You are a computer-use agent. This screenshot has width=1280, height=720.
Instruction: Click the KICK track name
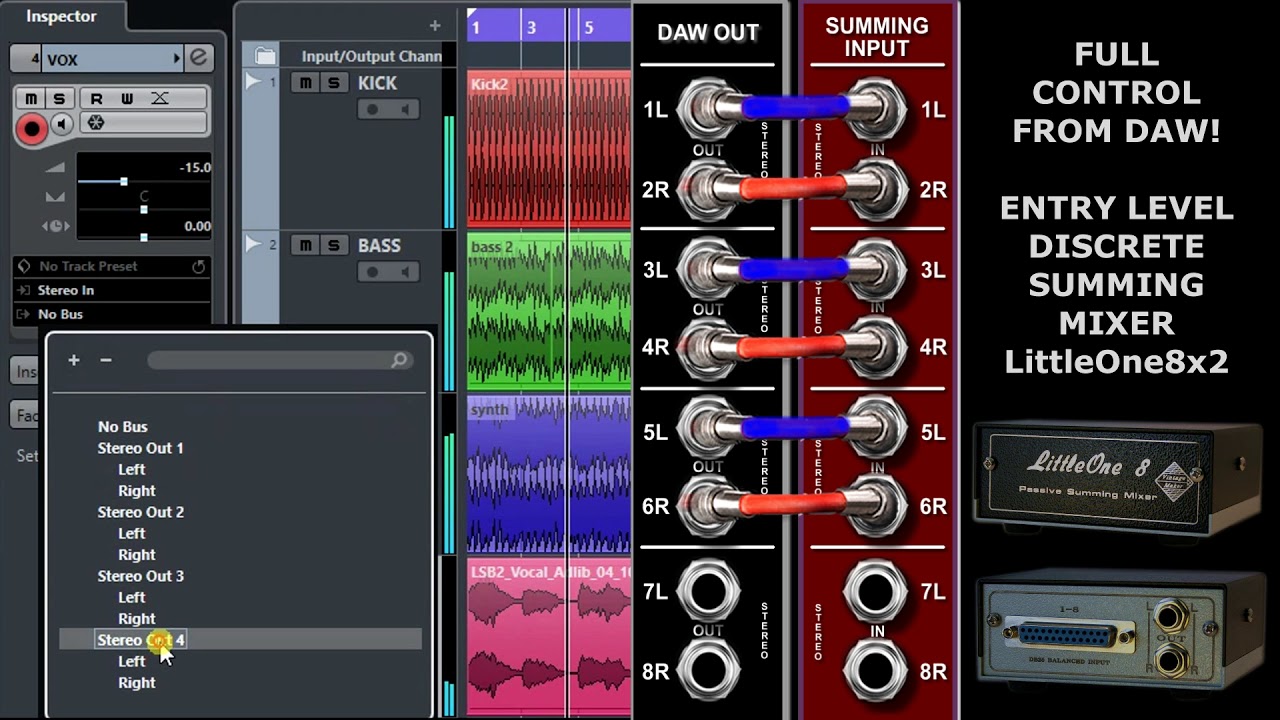[x=378, y=83]
